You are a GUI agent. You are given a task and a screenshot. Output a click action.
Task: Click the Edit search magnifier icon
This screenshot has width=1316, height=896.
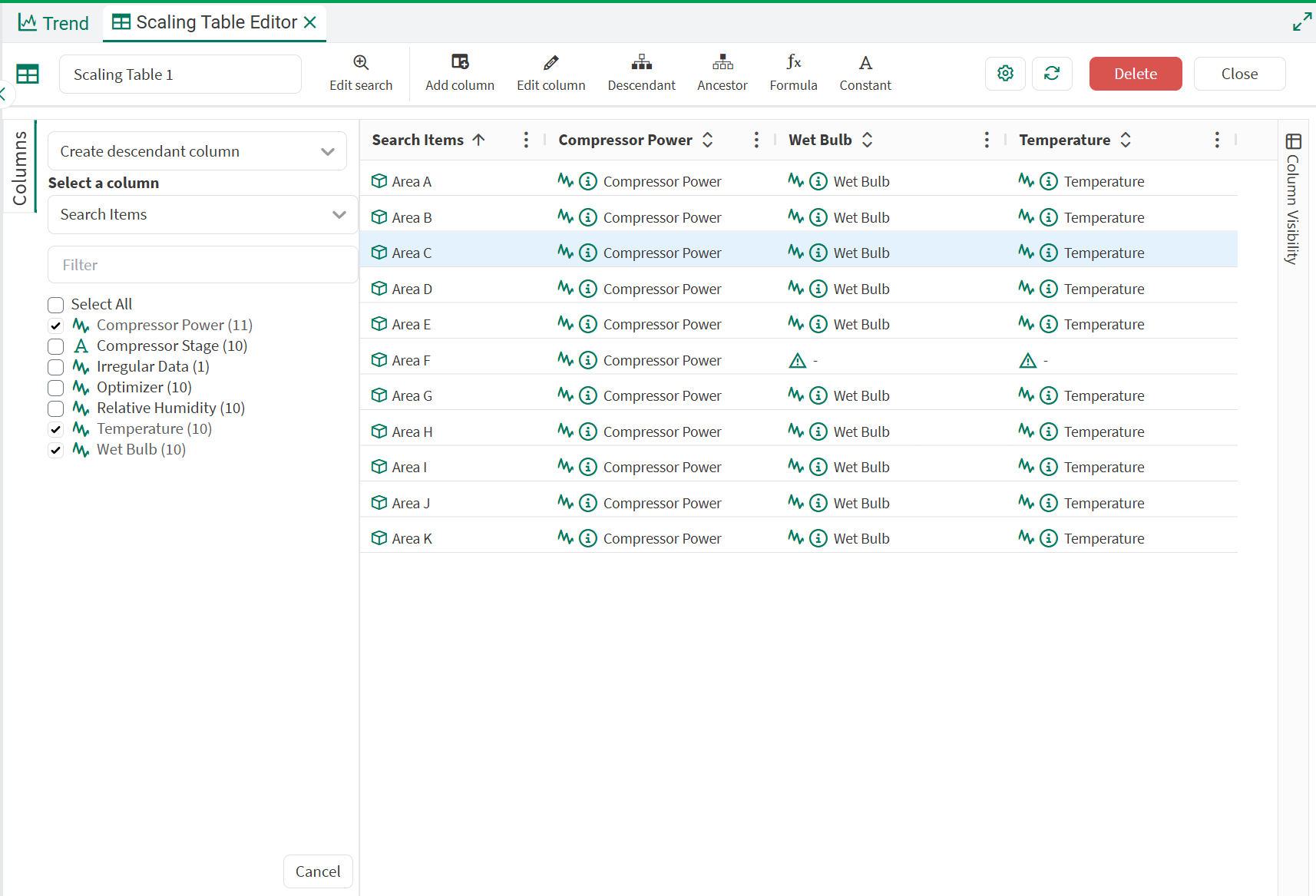pos(361,63)
